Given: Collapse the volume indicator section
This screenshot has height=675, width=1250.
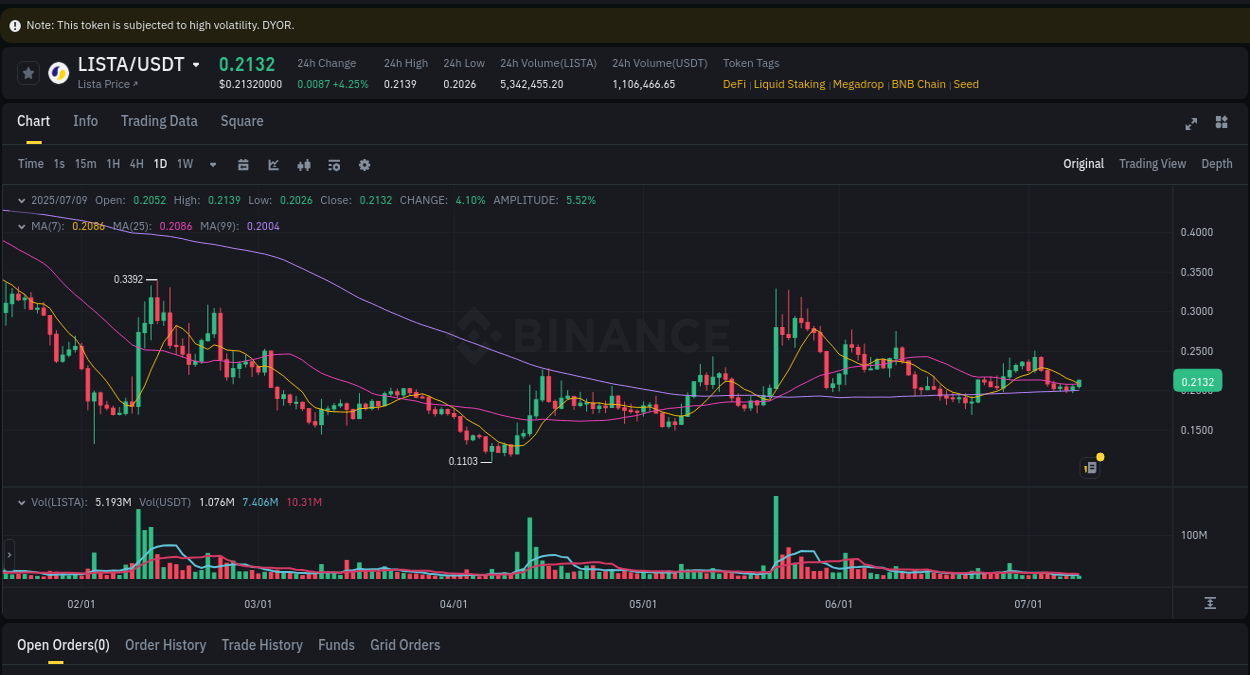Looking at the screenshot, I should pyautogui.click(x=22, y=502).
